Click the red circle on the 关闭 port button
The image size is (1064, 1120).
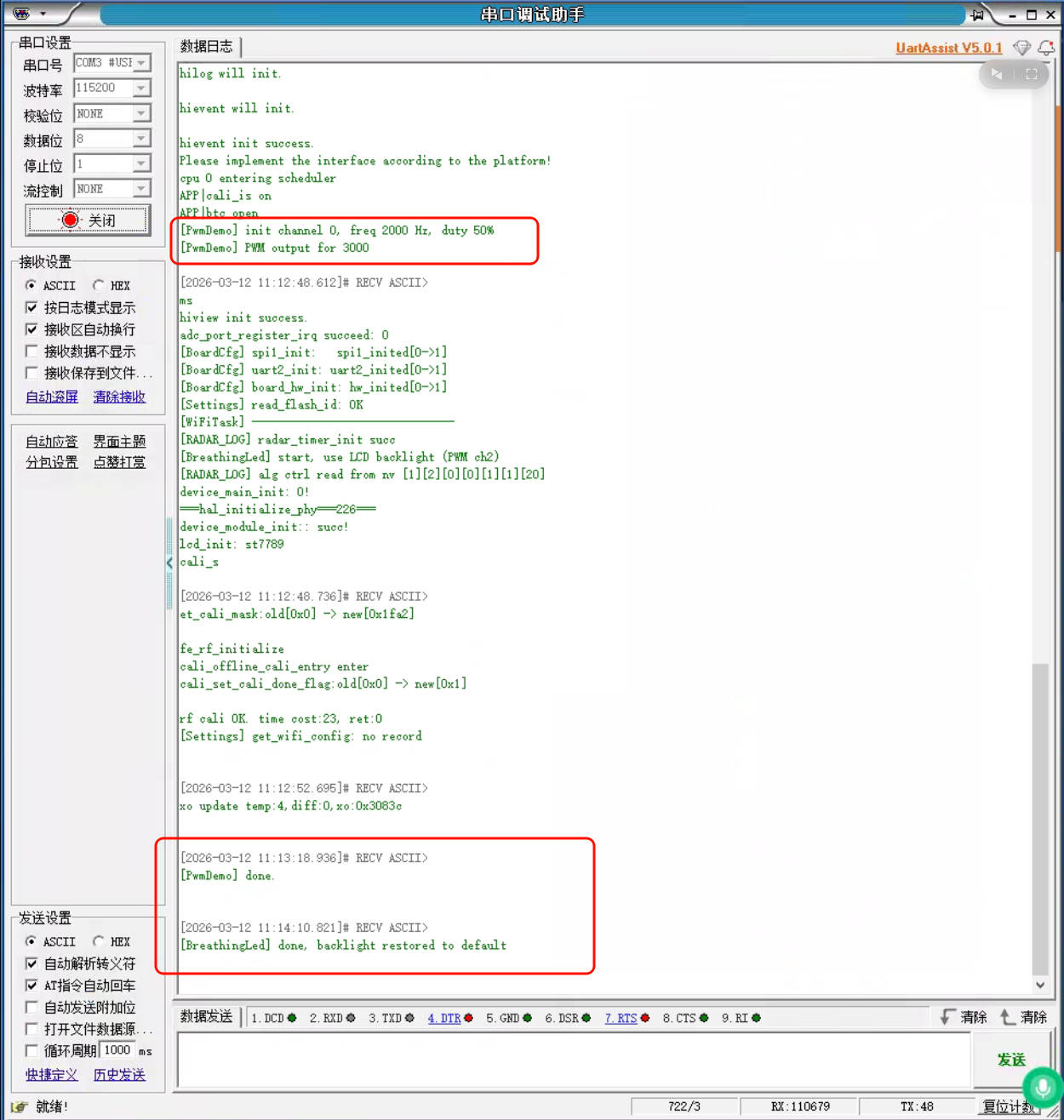(x=71, y=220)
